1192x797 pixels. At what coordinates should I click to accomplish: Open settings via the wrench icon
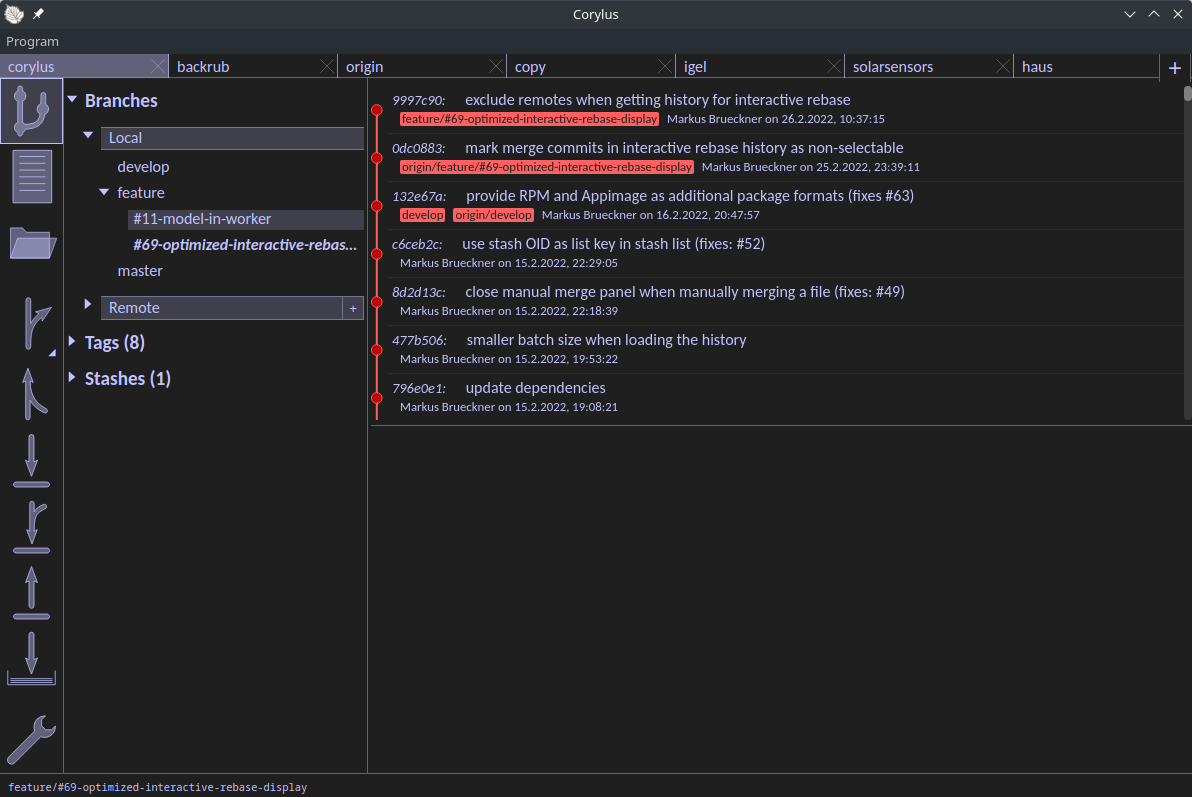click(x=31, y=740)
